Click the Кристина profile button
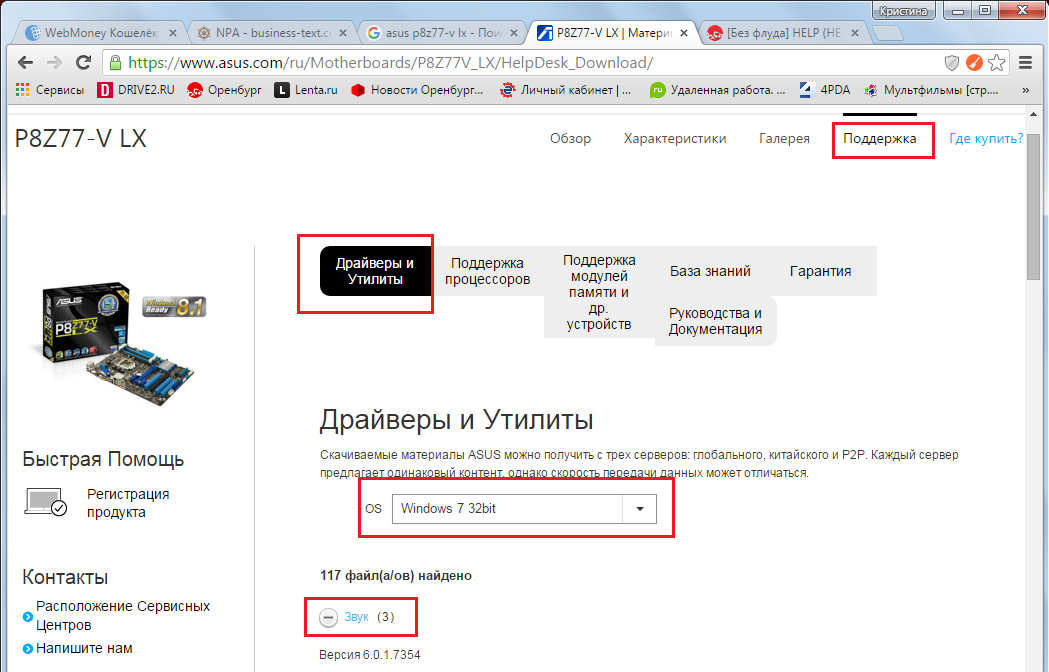Screen dimensions: 1049x672 tap(903, 10)
